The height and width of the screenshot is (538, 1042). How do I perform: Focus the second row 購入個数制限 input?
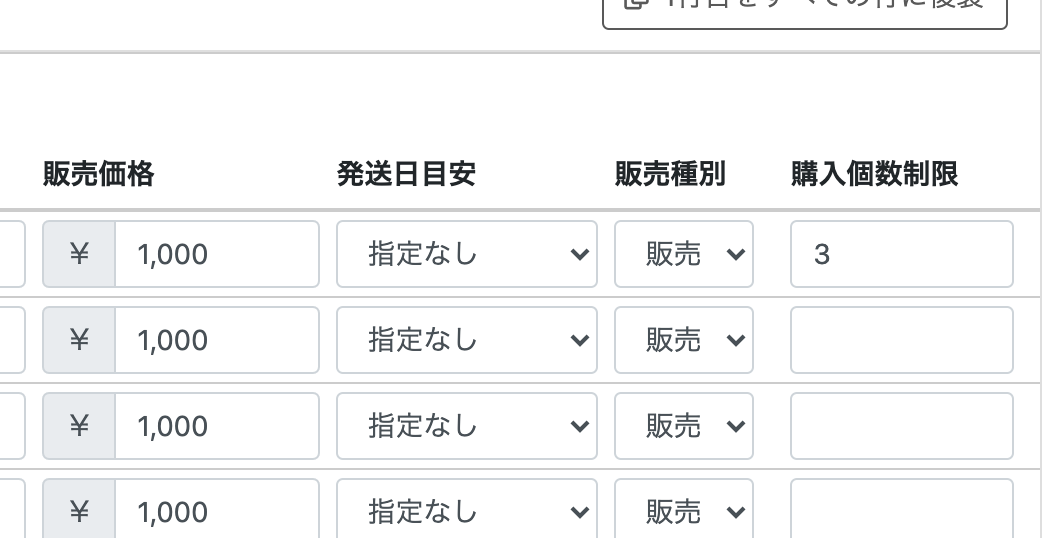pos(901,340)
